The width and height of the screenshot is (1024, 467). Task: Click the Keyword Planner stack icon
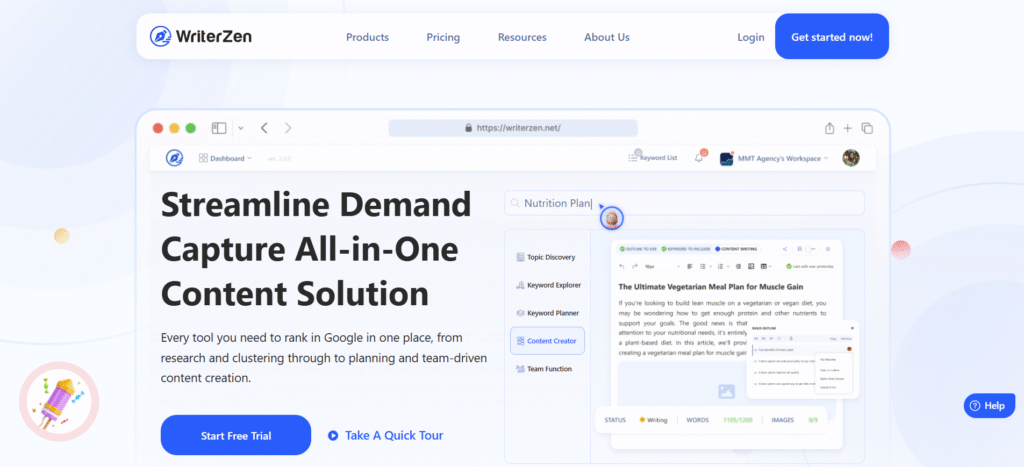coord(520,313)
